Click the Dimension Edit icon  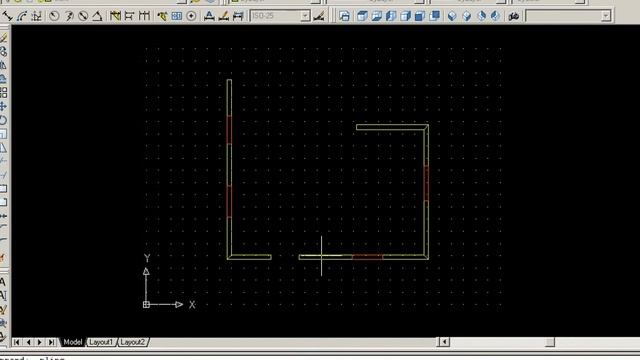(x=209, y=16)
